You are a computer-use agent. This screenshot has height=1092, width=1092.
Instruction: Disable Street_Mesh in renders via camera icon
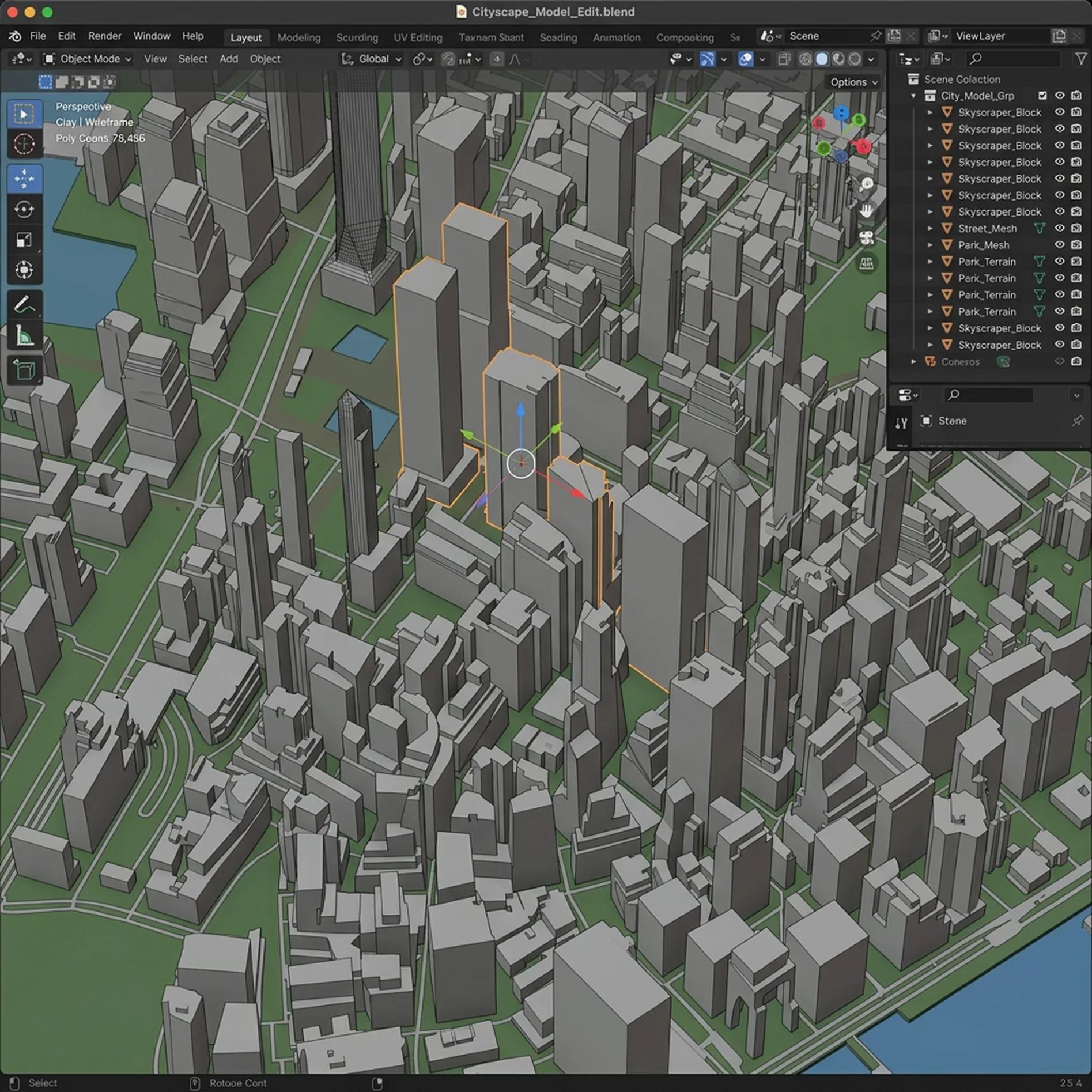(1076, 229)
